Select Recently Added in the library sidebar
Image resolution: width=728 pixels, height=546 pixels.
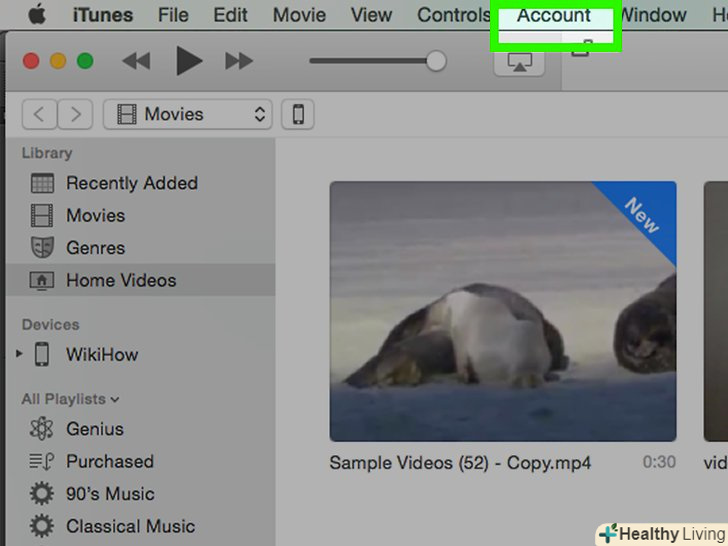tap(131, 183)
